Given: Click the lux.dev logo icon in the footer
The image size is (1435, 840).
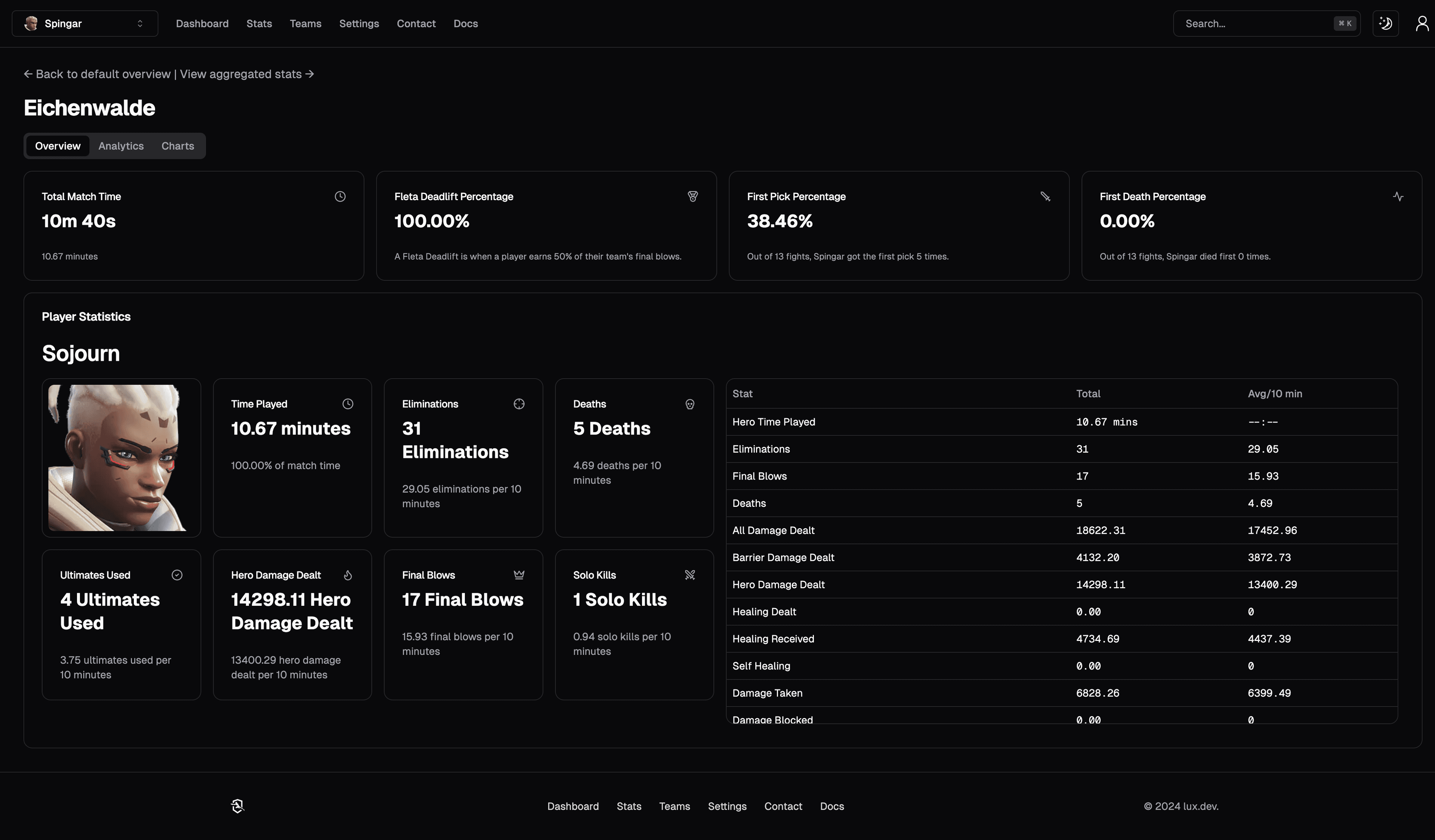Looking at the screenshot, I should coord(237,806).
